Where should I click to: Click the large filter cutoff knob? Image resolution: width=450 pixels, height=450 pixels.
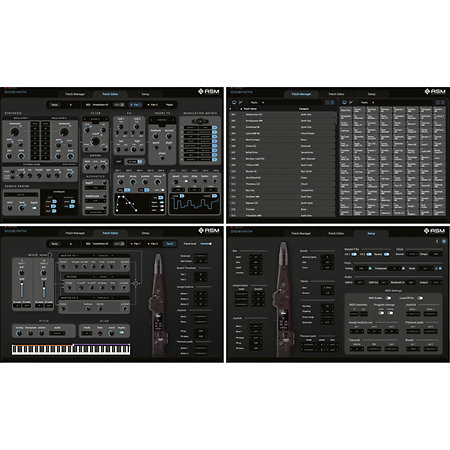click(x=96, y=141)
